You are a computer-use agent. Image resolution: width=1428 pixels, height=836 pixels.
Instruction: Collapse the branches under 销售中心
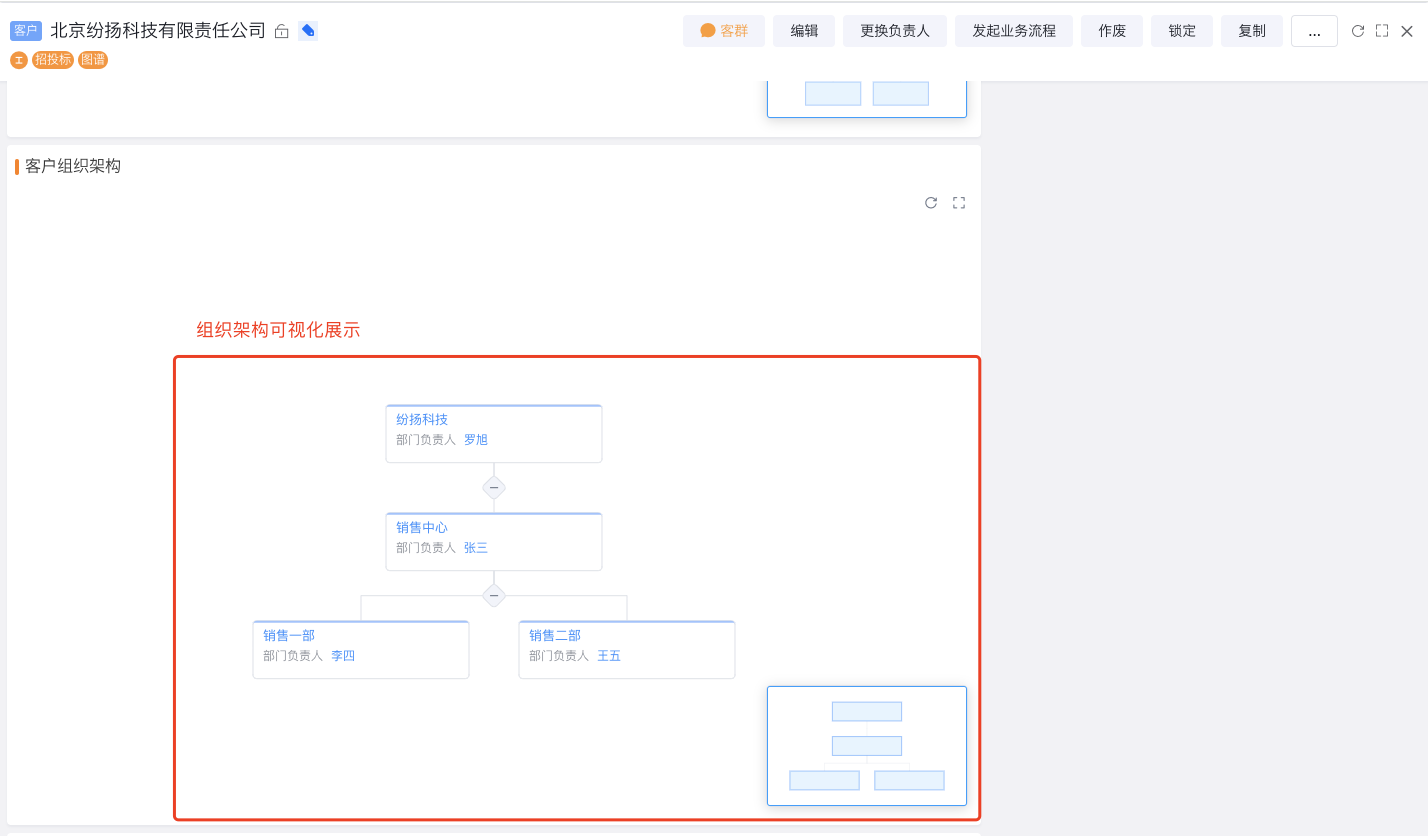coord(494,595)
